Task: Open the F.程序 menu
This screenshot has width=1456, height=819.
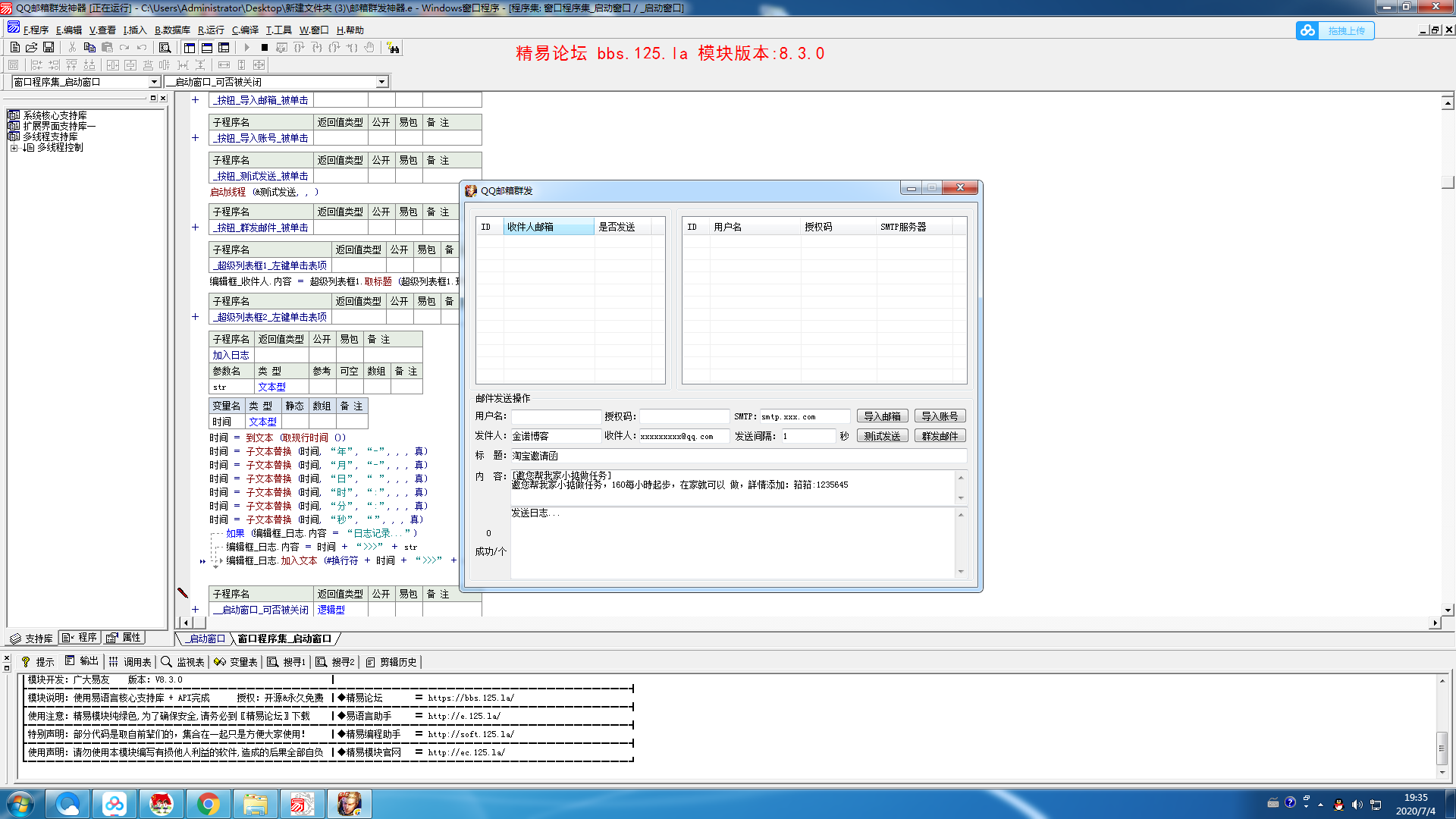Action: click(36, 30)
